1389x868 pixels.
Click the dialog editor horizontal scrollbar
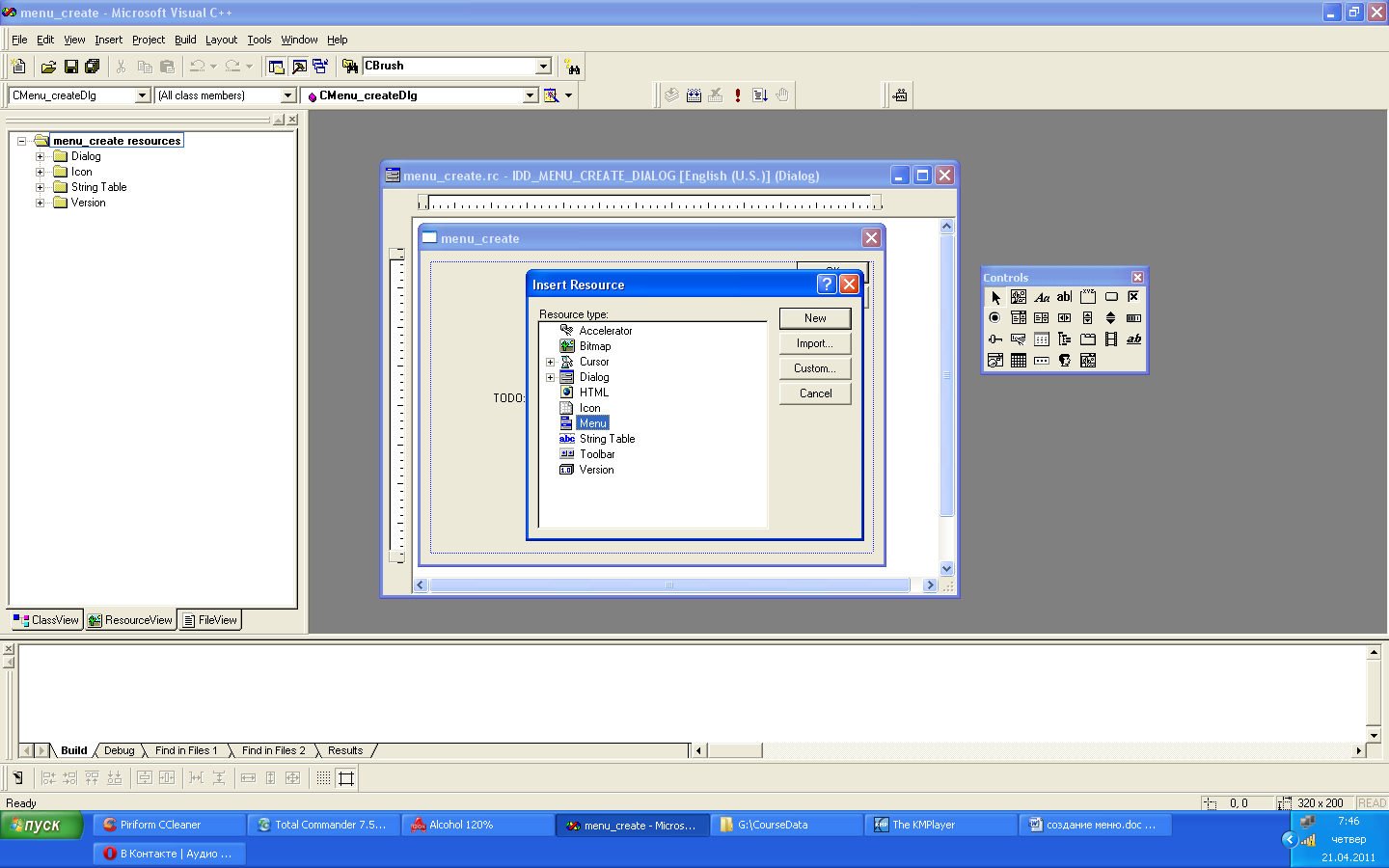[x=669, y=585]
